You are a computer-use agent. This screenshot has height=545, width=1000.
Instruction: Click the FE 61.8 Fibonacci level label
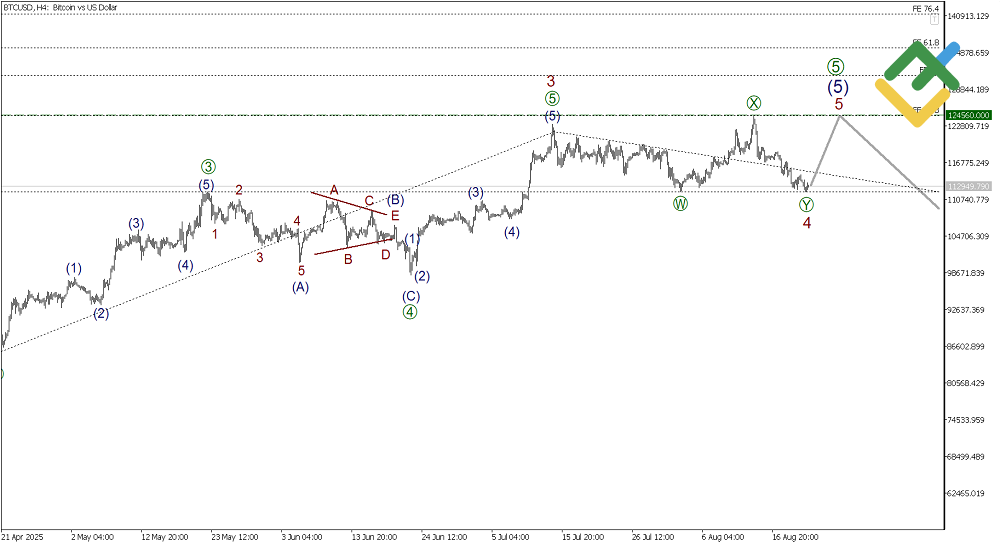925,43
